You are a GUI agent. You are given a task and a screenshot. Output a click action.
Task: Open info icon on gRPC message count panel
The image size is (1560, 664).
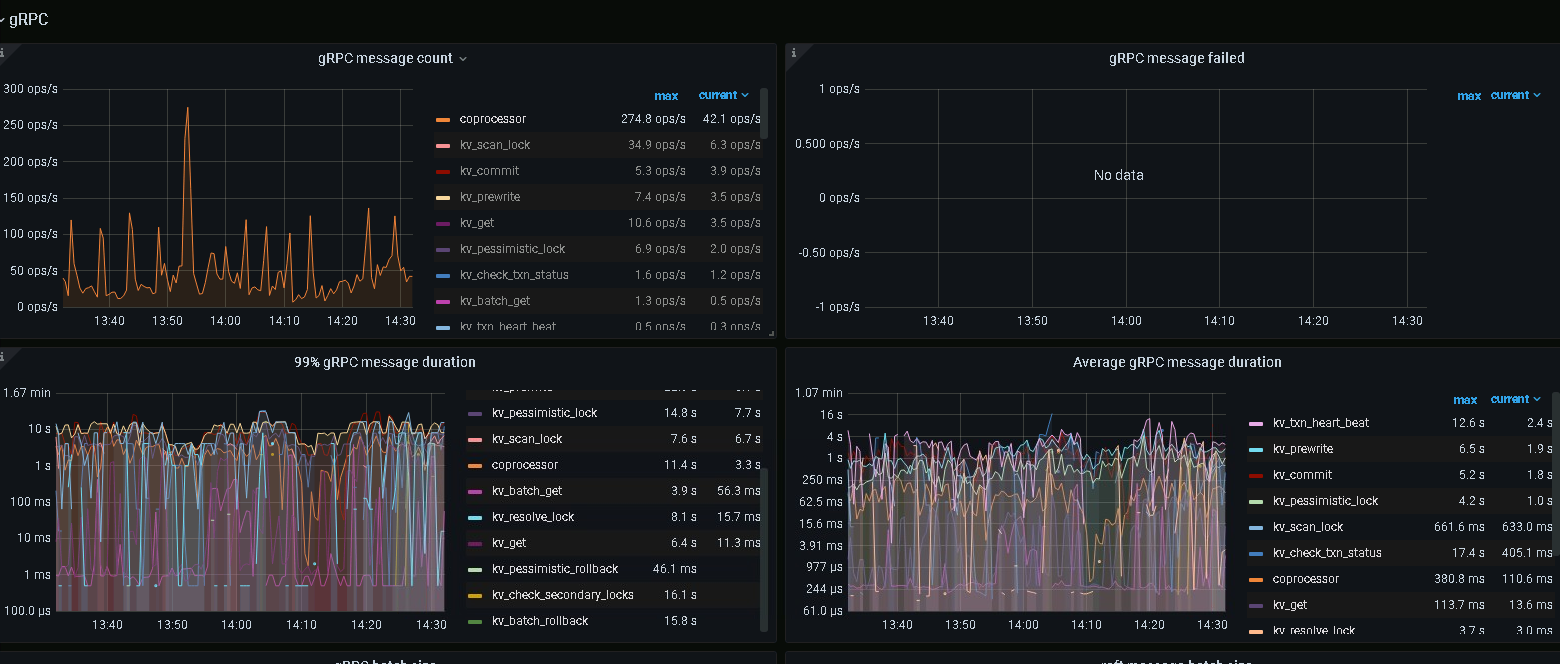3,52
